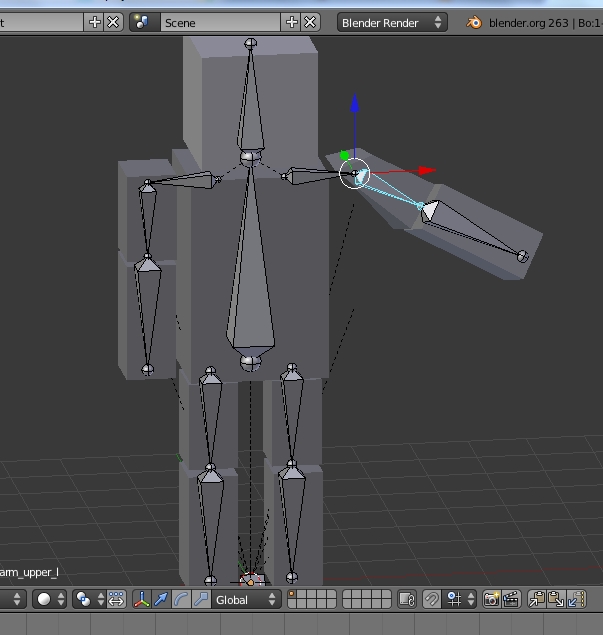Screen dimensions: 603x635
Task: Paste the pose from the buffer
Action: (x=556, y=599)
